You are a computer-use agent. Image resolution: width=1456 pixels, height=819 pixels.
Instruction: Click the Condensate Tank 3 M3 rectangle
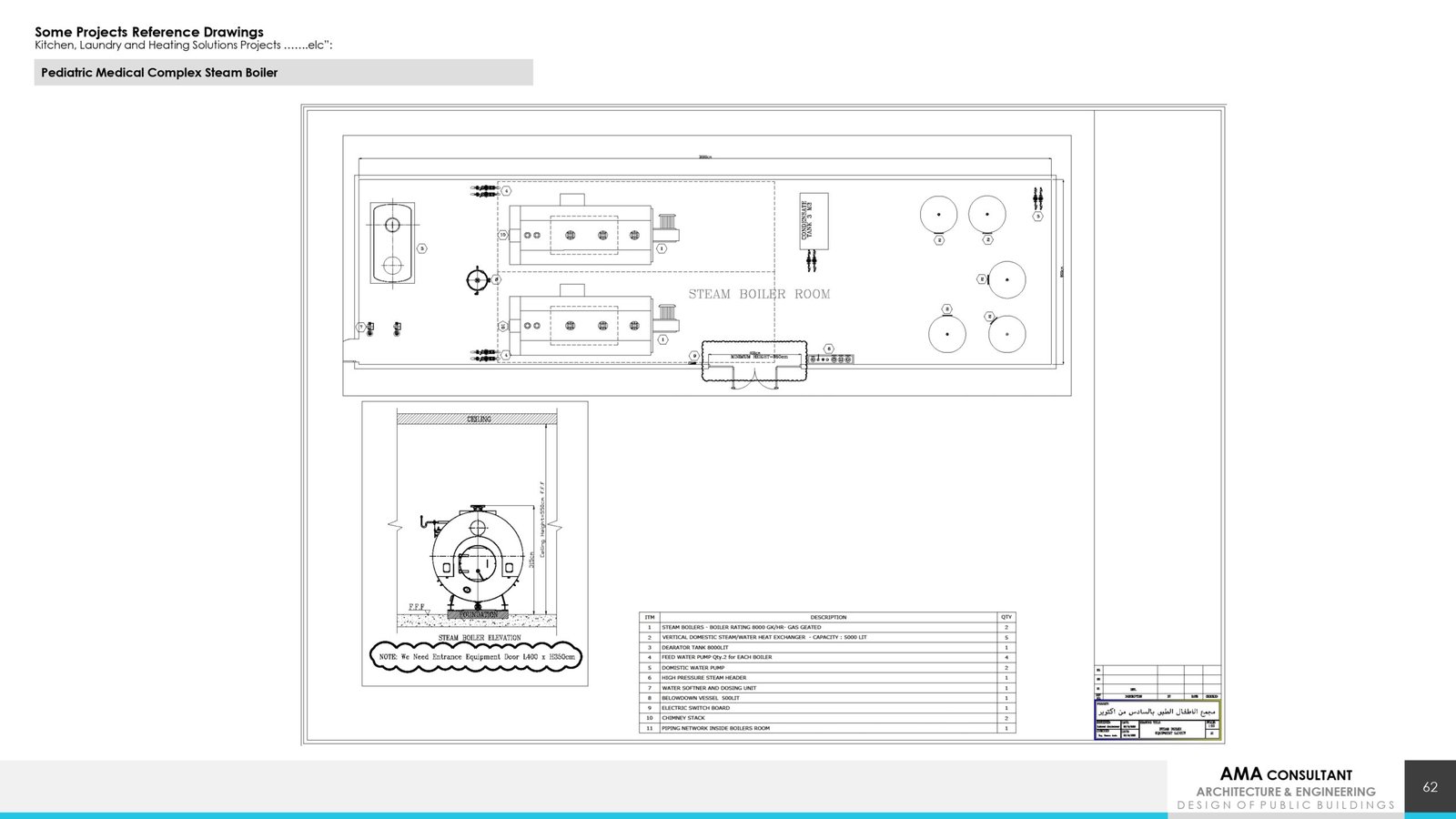click(814, 220)
